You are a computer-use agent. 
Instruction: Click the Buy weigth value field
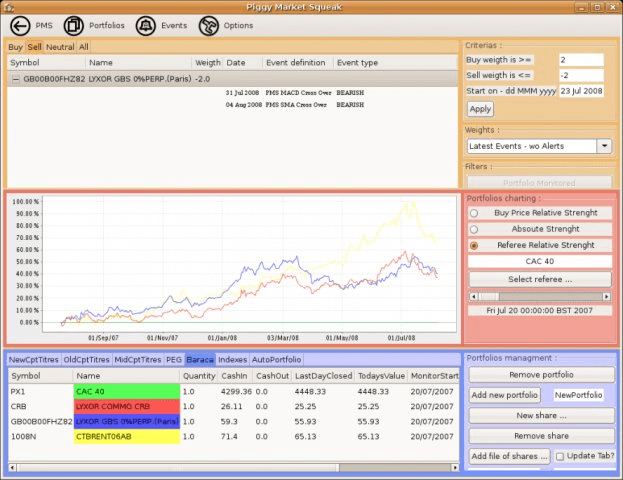(581, 60)
